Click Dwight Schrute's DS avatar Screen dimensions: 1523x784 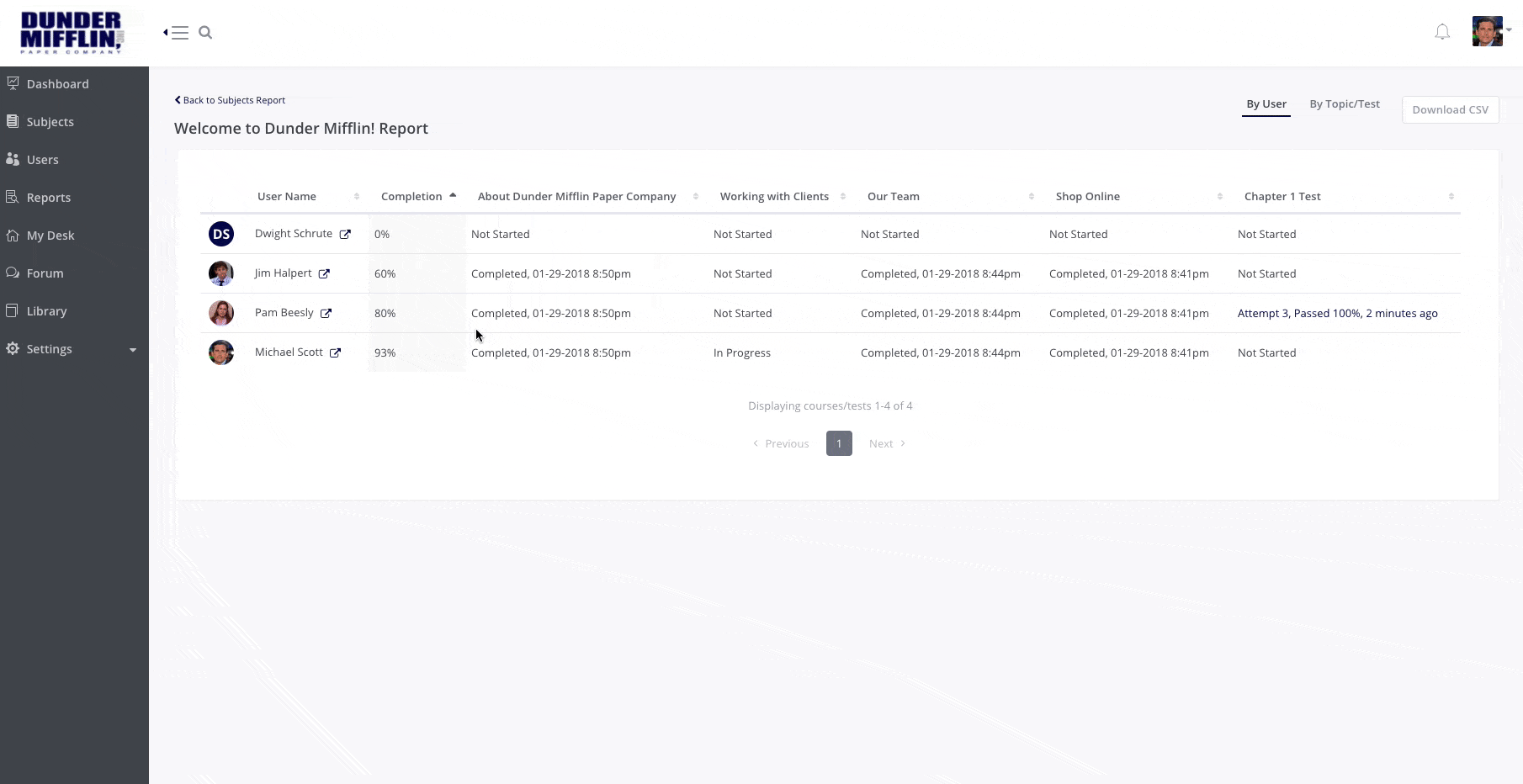coord(221,234)
